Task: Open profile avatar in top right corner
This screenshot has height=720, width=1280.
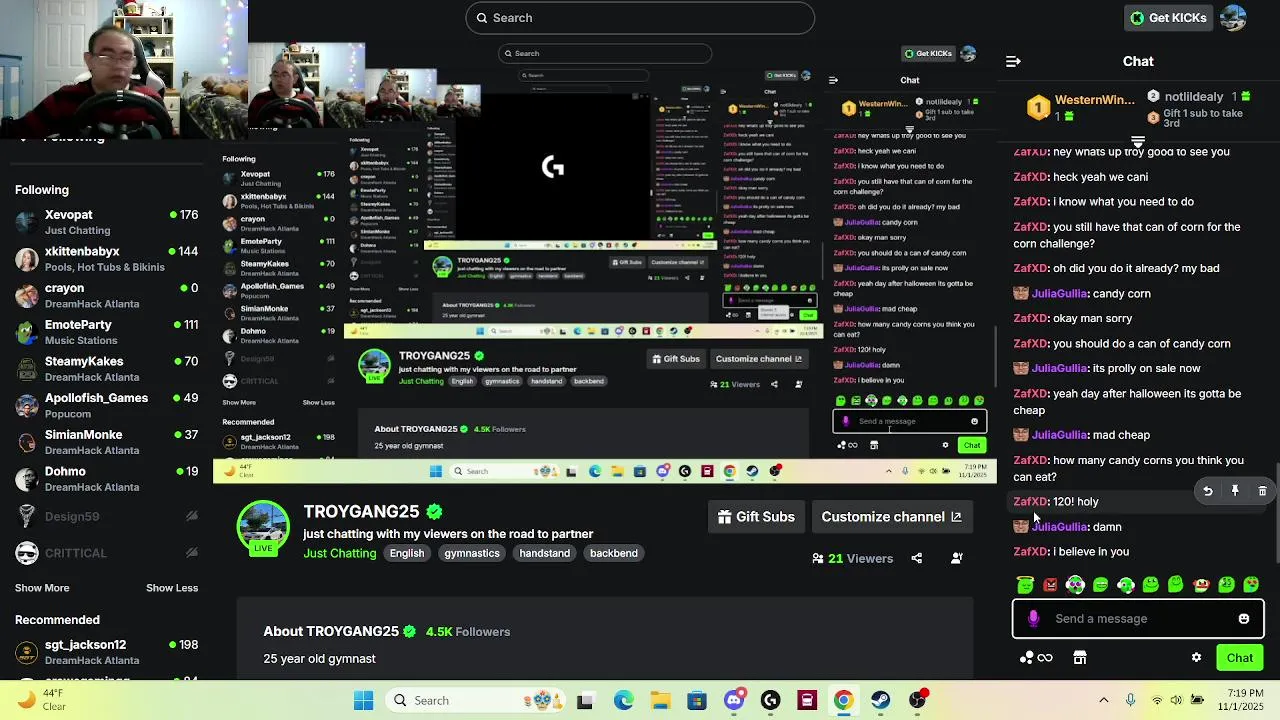Action: click(1234, 18)
